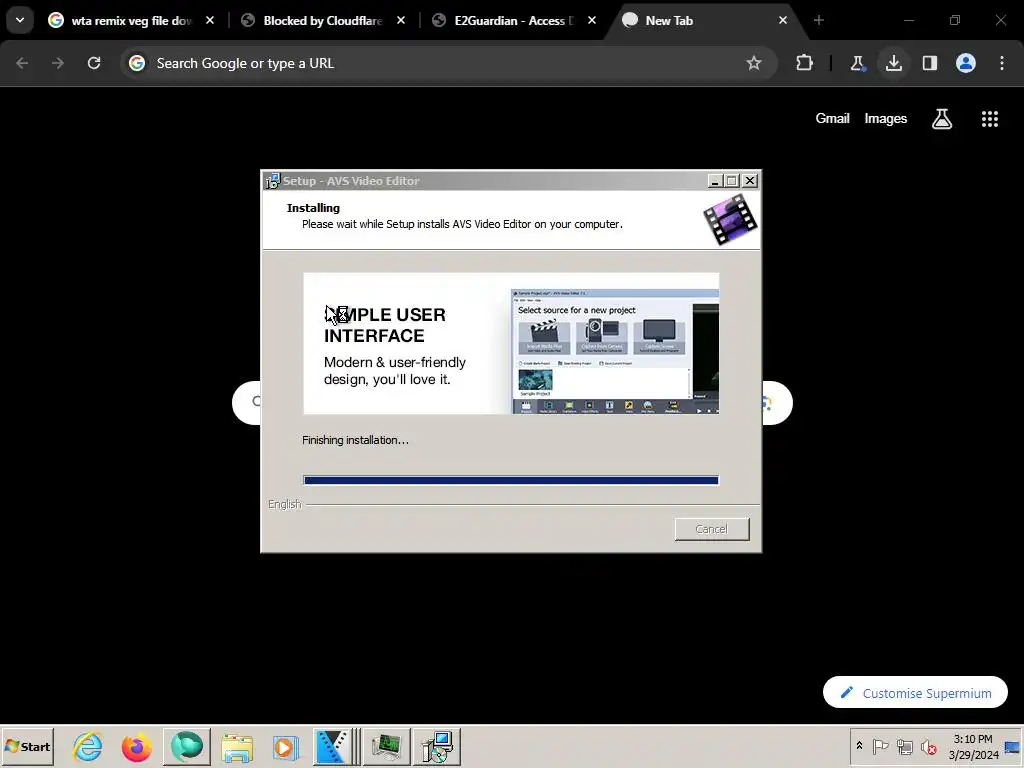
Task: Close the New Tab tab
Action: (783, 21)
